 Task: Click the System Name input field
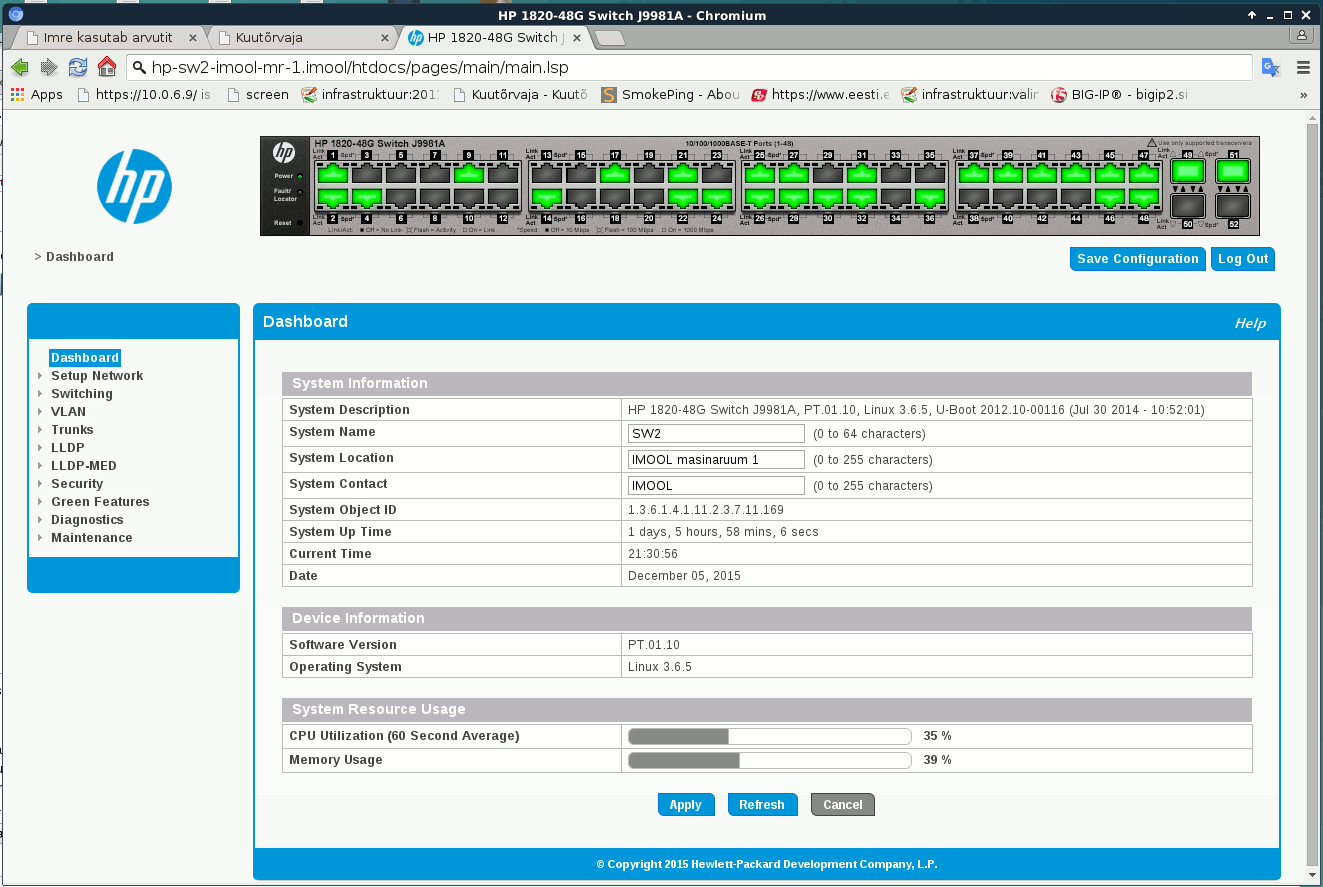click(x=716, y=434)
